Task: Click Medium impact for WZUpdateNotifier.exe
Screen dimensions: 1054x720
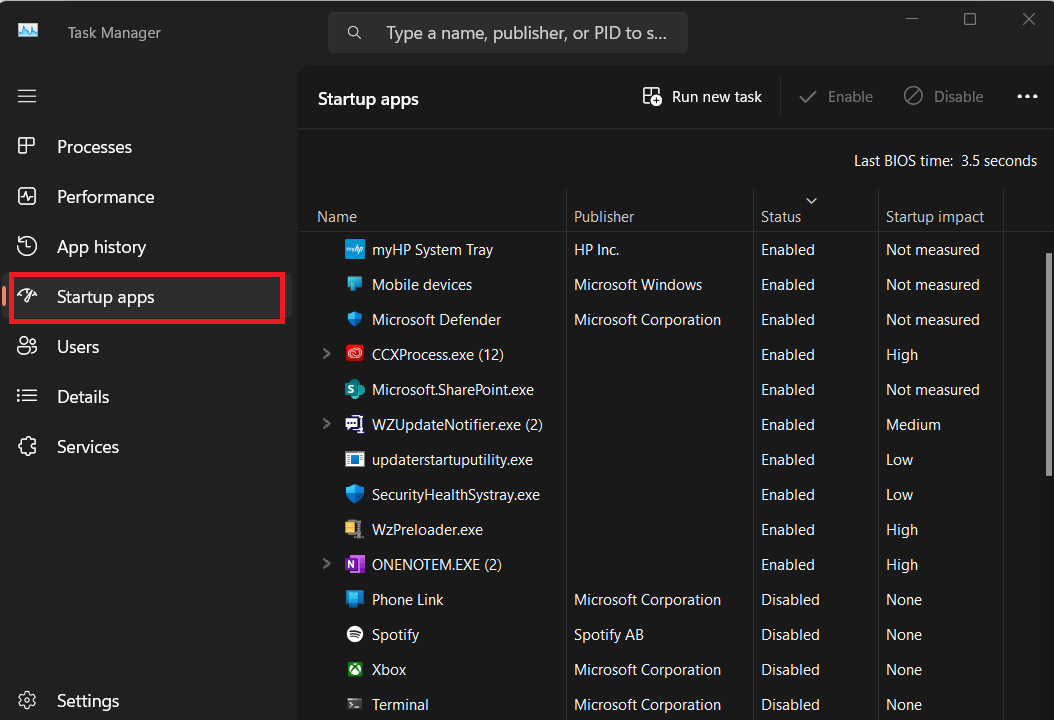Action: coord(913,425)
